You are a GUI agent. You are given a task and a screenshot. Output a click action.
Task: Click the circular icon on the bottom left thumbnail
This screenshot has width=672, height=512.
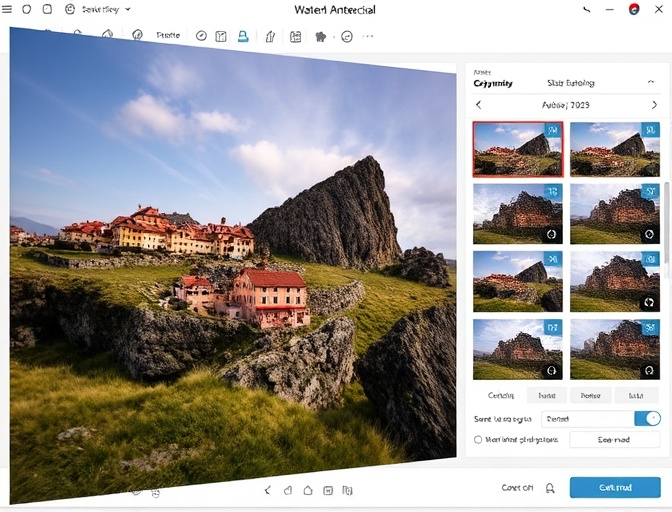click(x=552, y=370)
